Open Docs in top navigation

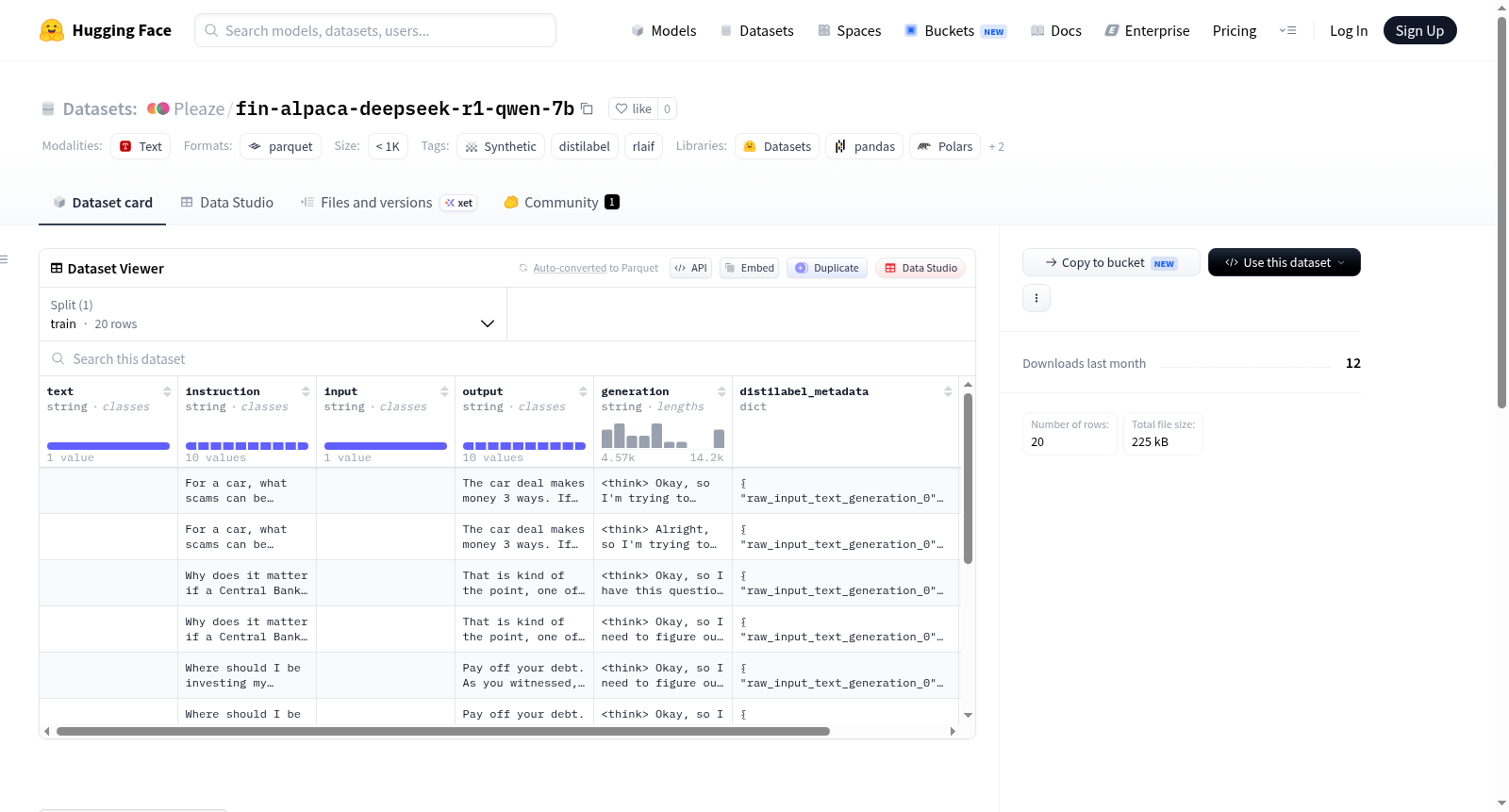click(x=1056, y=30)
